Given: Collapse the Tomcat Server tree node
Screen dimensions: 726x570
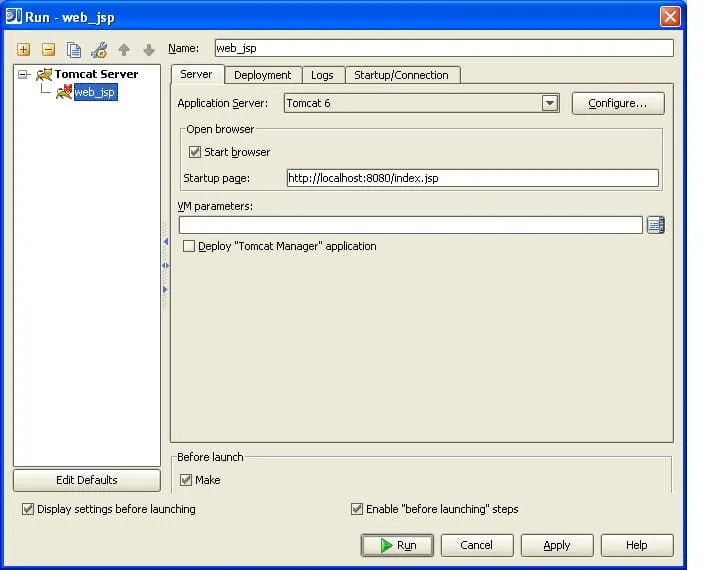Looking at the screenshot, I should click(24, 74).
